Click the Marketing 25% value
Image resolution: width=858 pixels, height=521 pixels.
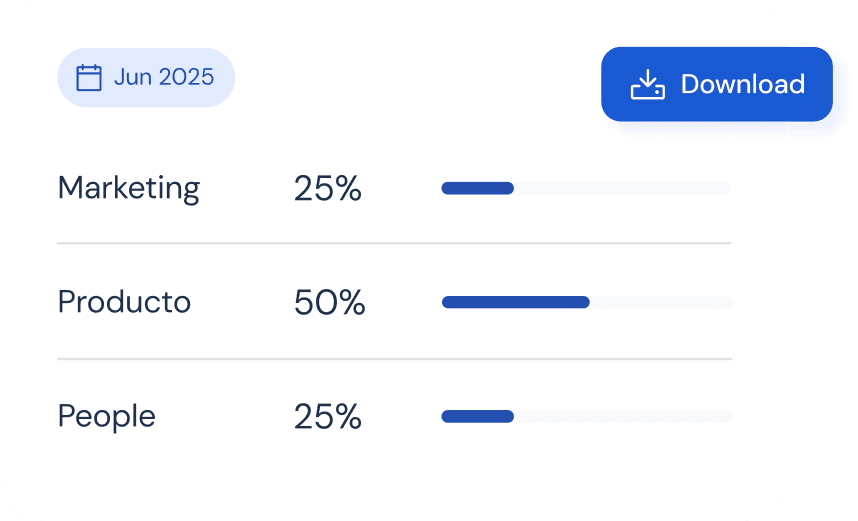click(327, 188)
